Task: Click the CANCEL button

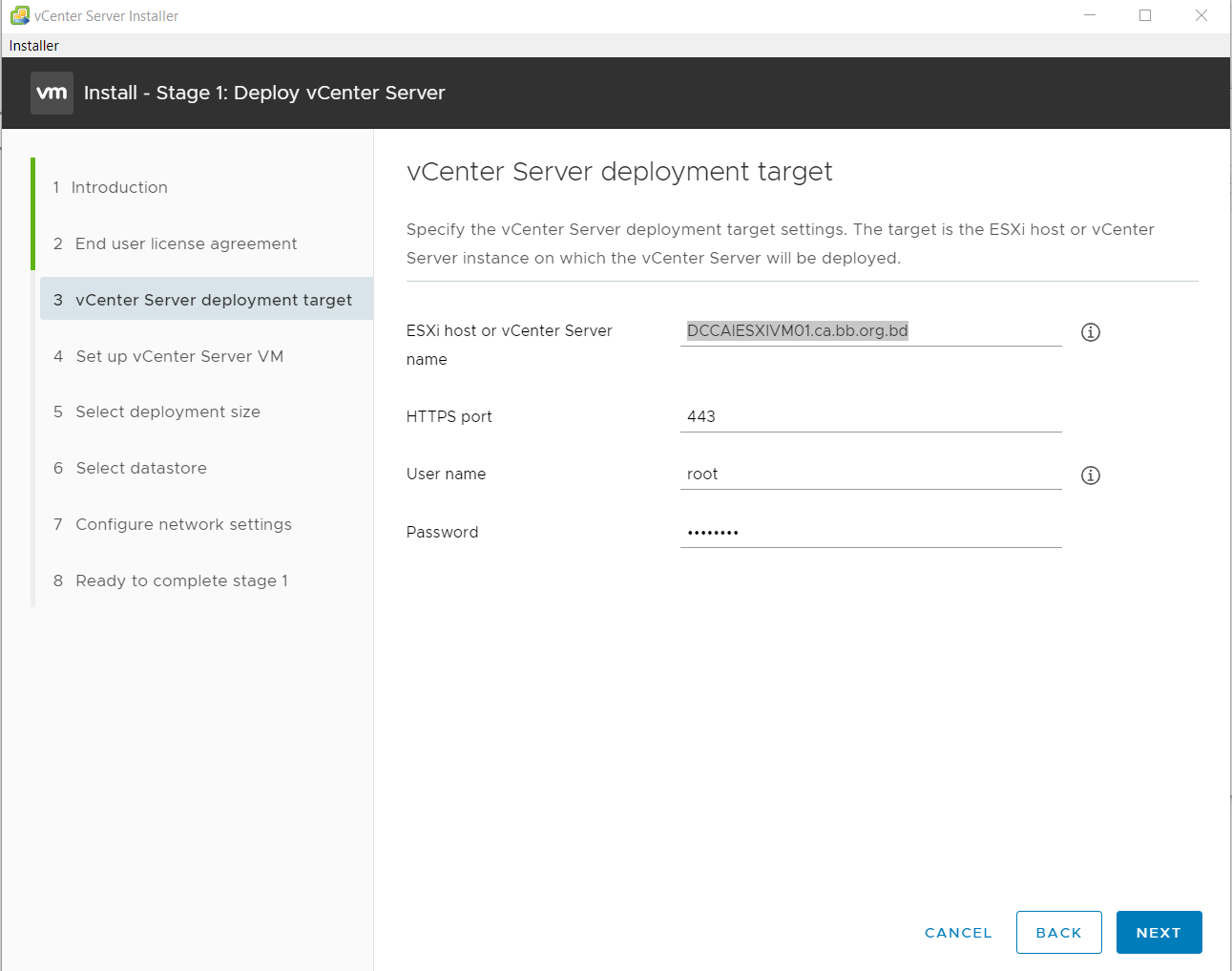Action: (x=958, y=933)
